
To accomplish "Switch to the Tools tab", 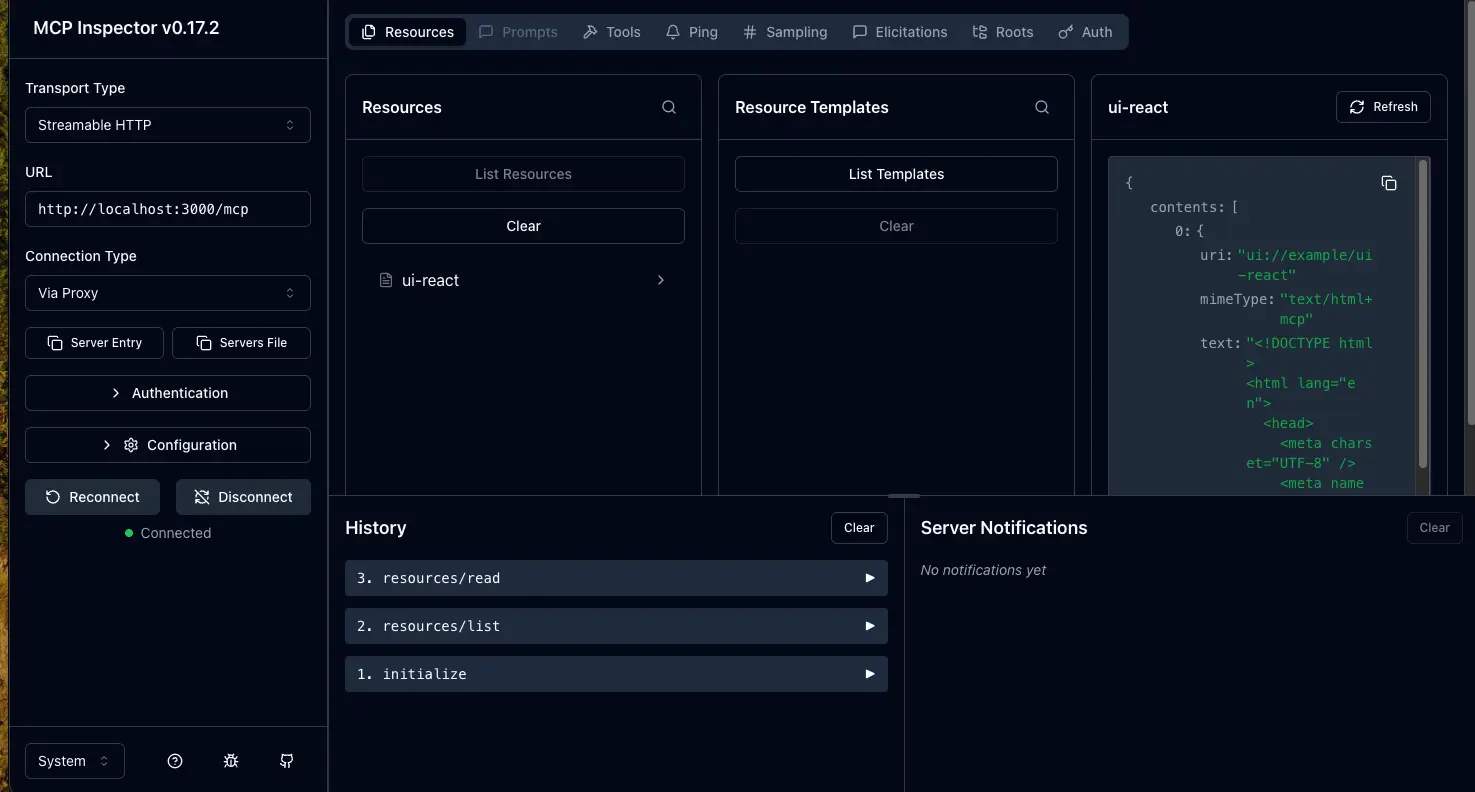I will point(612,32).
